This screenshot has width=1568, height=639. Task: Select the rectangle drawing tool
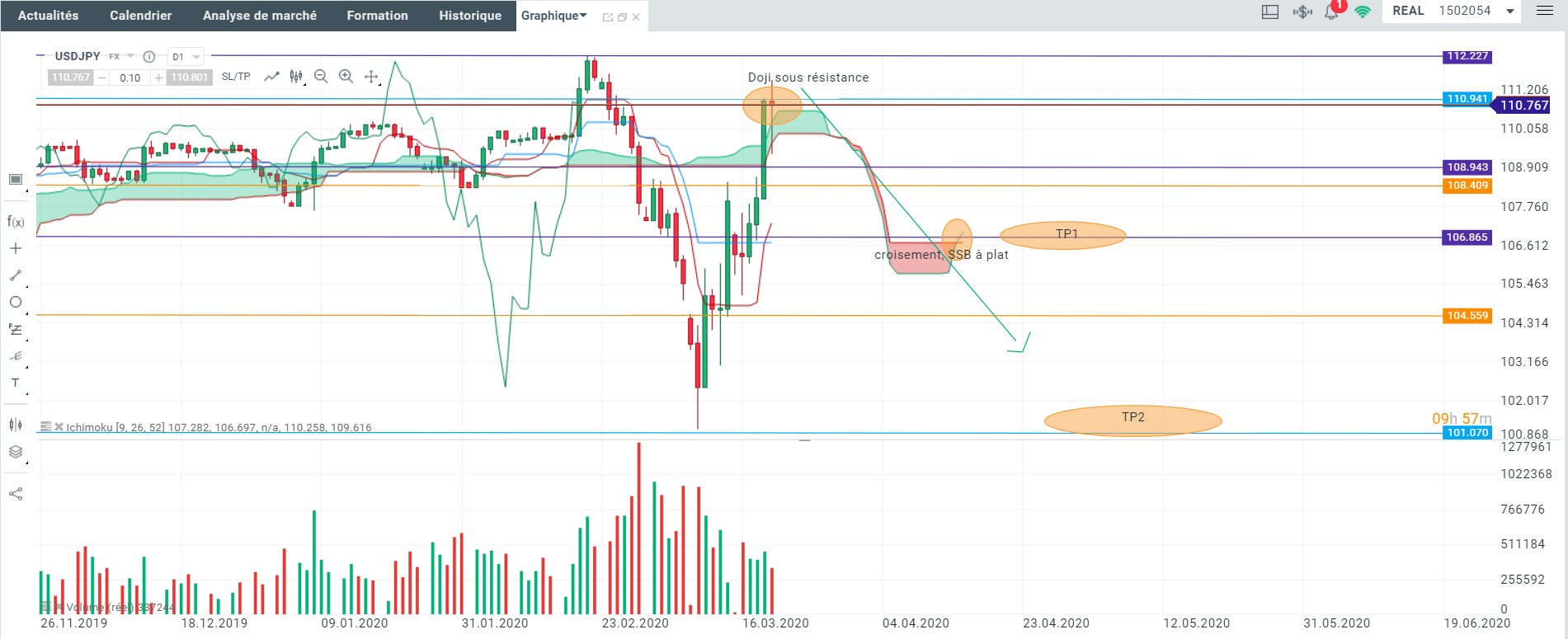pyautogui.click(x=16, y=180)
